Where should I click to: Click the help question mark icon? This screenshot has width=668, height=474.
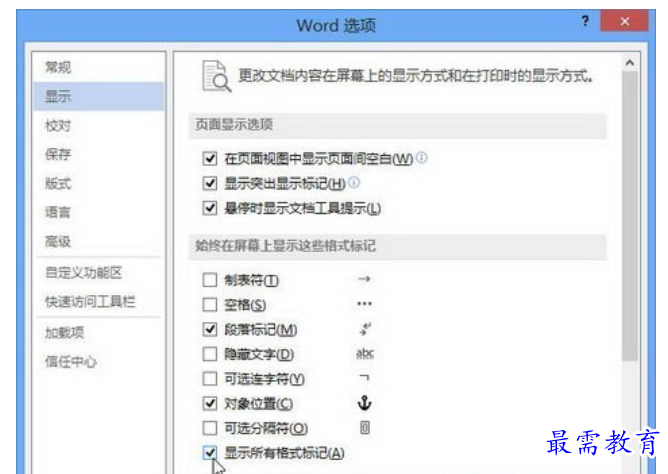tap(586, 21)
